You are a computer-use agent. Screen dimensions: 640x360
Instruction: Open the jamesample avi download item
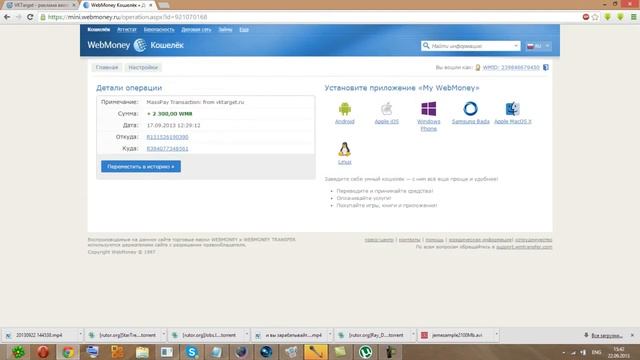(456, 335)
